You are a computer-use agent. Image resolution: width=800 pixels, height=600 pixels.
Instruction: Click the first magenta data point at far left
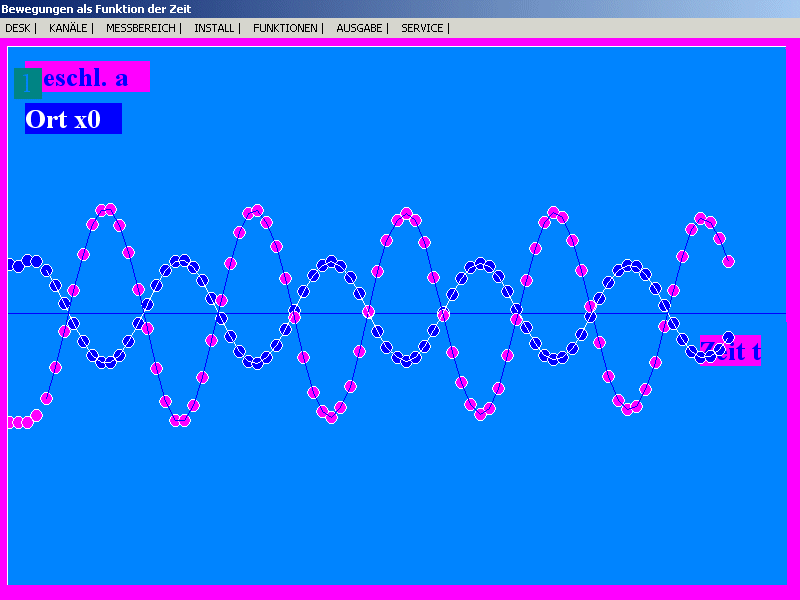pos(12,422)
